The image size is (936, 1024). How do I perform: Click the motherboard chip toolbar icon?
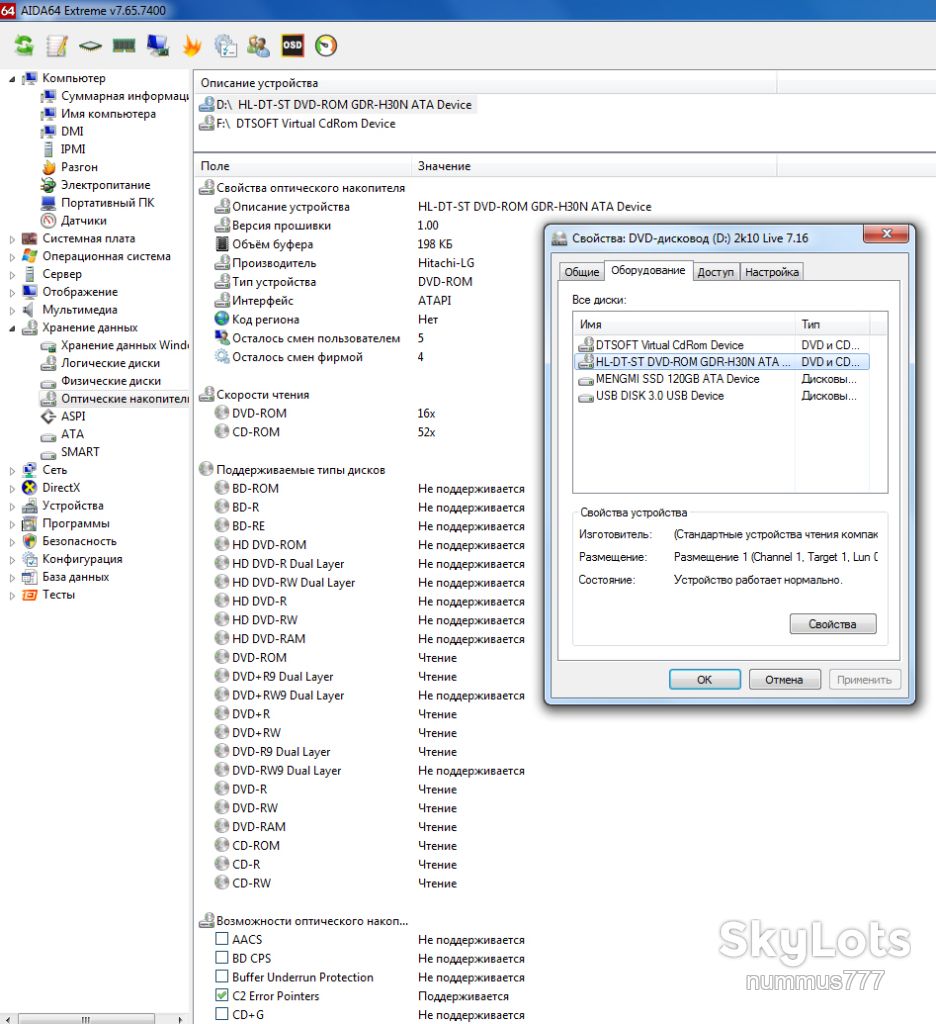tap(90, 46)
